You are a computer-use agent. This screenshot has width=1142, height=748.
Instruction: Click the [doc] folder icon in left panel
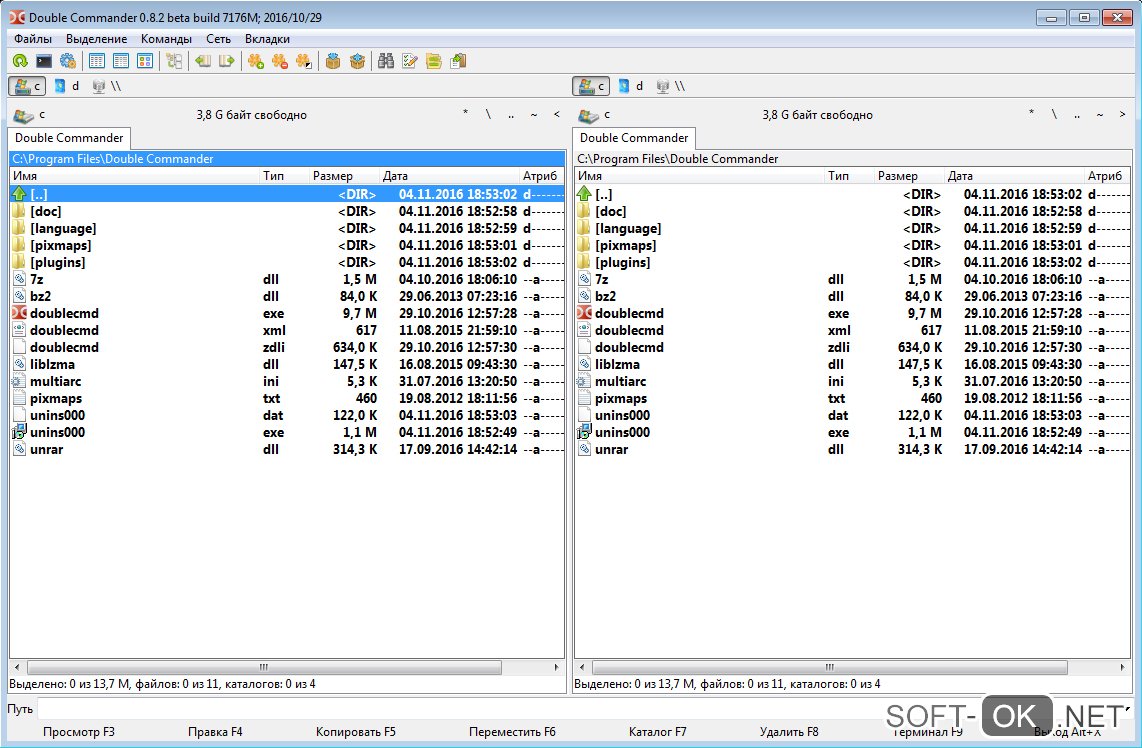pyautogui.click(x=19, y=211)
